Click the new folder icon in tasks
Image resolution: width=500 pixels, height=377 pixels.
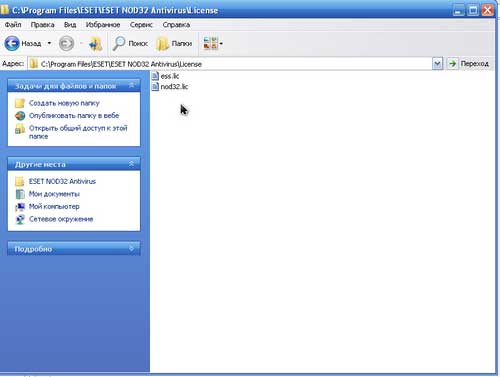(x=20, y=103)
